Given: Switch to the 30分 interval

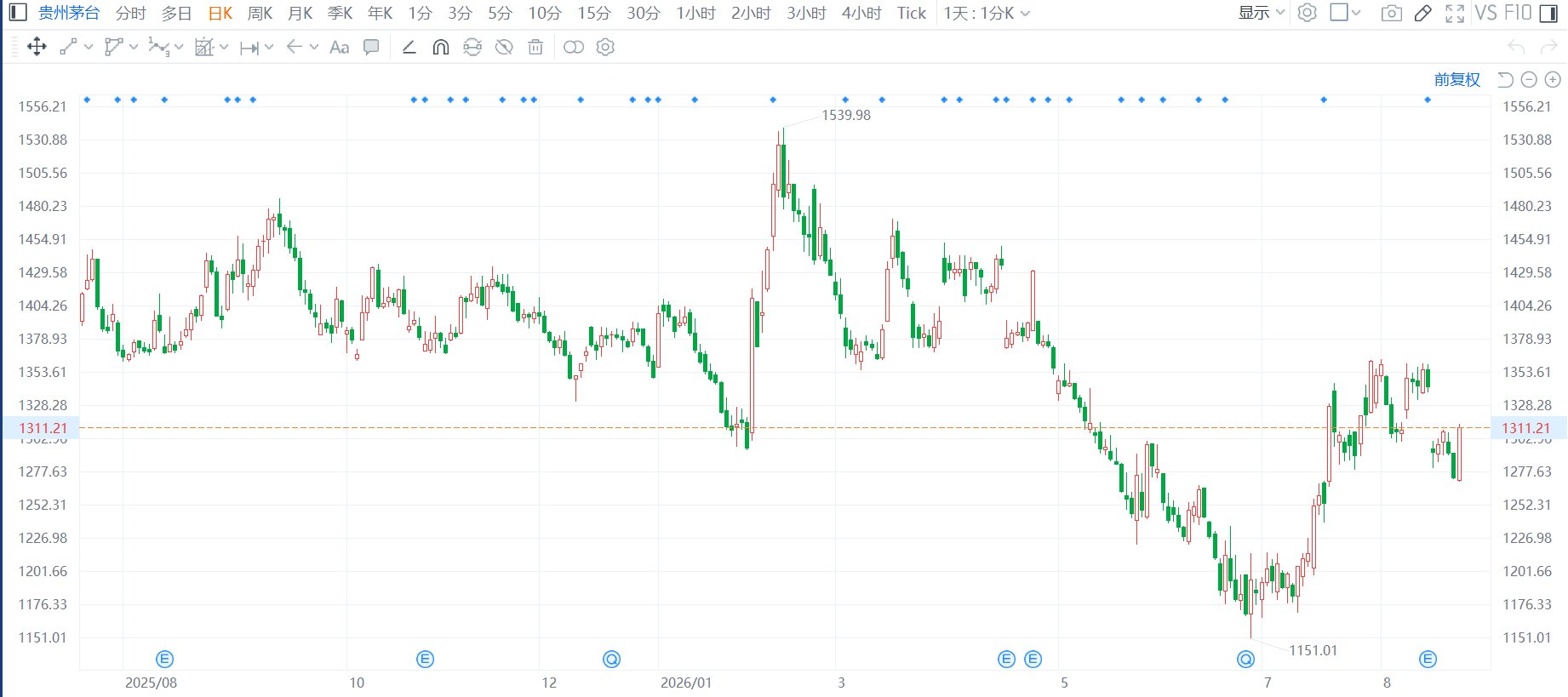Looking at the screenshot, I should (644, 14).
